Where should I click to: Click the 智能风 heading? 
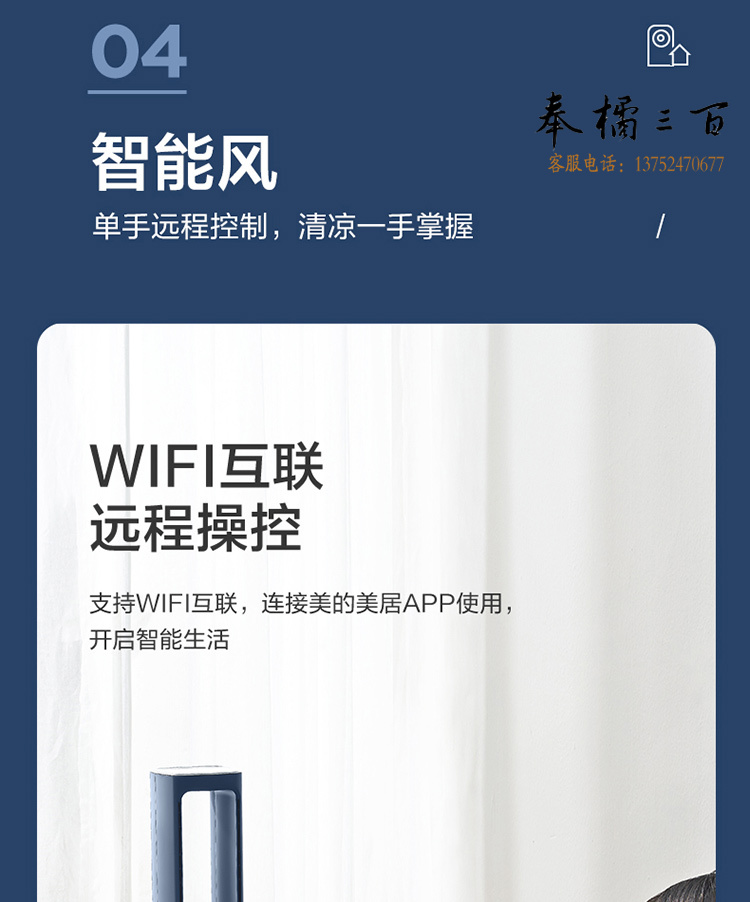[x=184, y=162]
